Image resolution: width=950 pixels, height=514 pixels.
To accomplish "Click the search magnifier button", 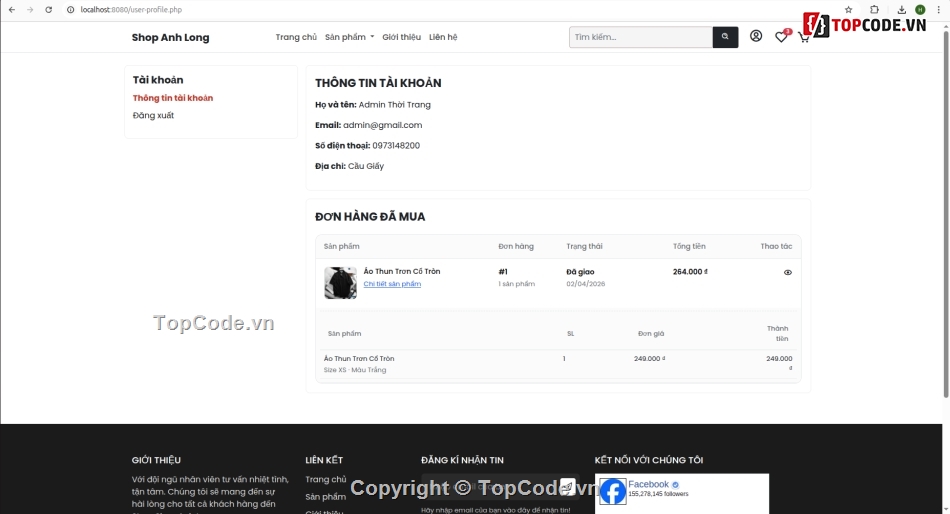I will [725, 37].
